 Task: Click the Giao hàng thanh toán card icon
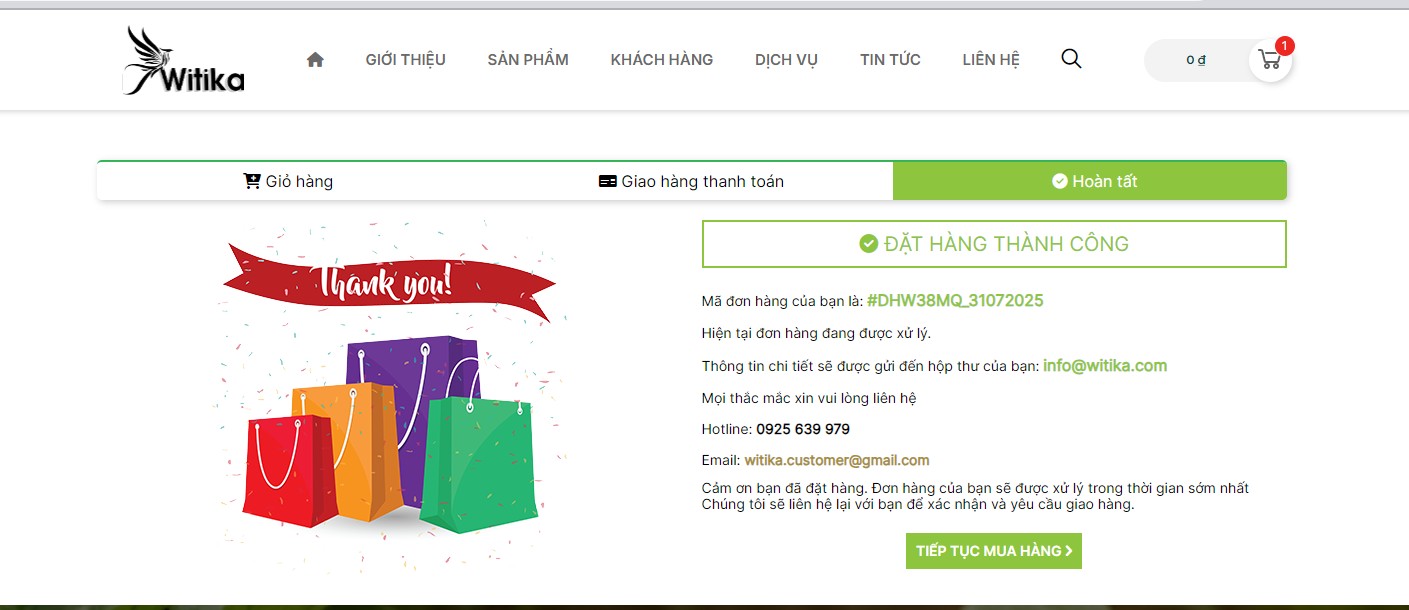coord(607,181)
